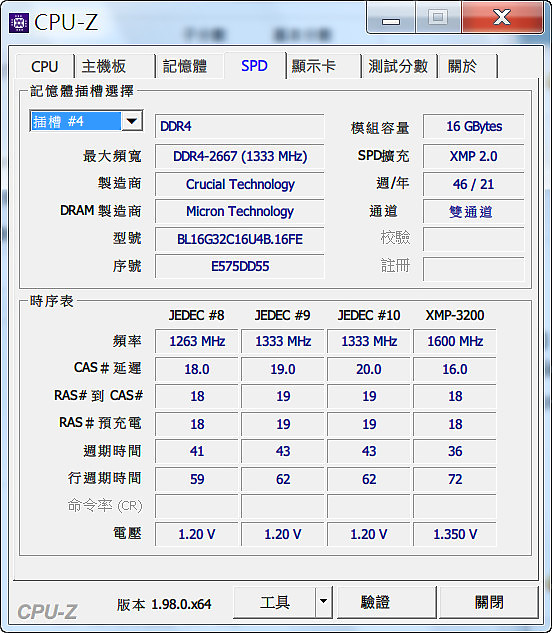Click the 工具 button
Screen dimensions: 552x633
pos(275,602)
